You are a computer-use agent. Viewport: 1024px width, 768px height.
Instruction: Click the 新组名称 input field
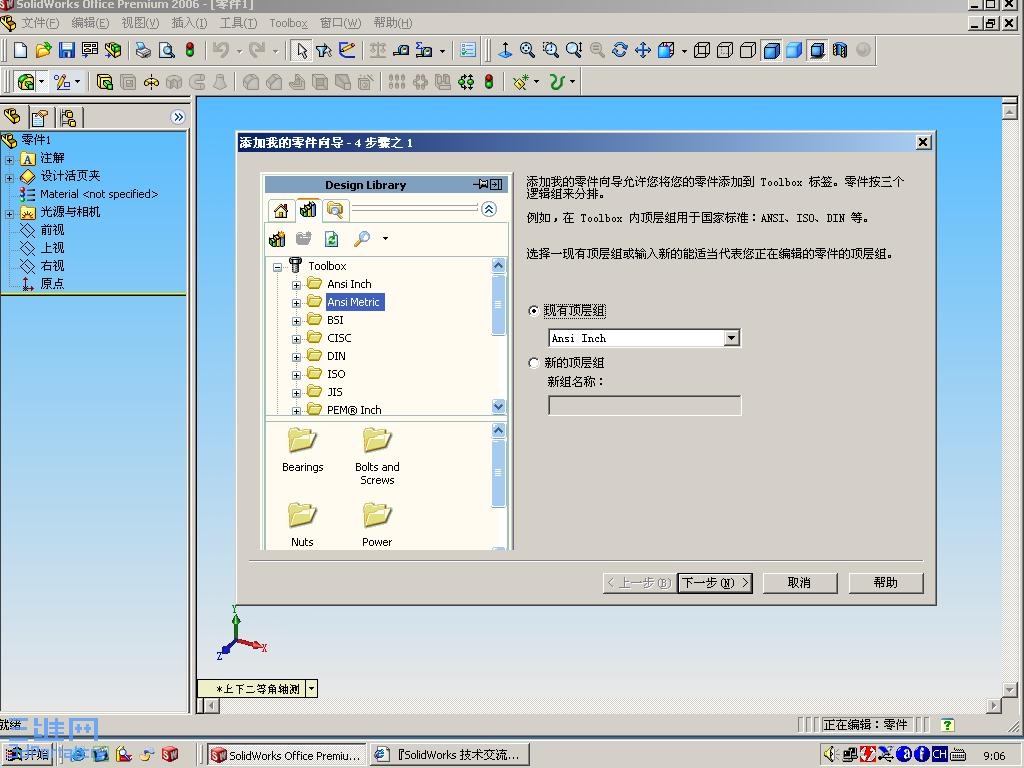(645, 406)
